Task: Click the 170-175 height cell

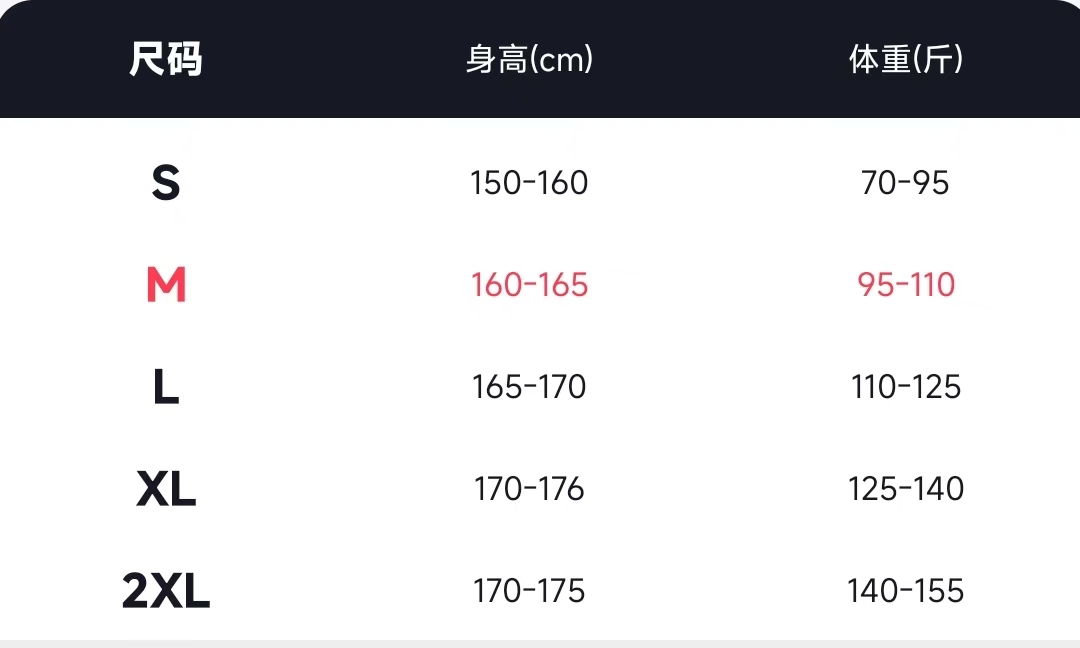Action: pos(530,592)
